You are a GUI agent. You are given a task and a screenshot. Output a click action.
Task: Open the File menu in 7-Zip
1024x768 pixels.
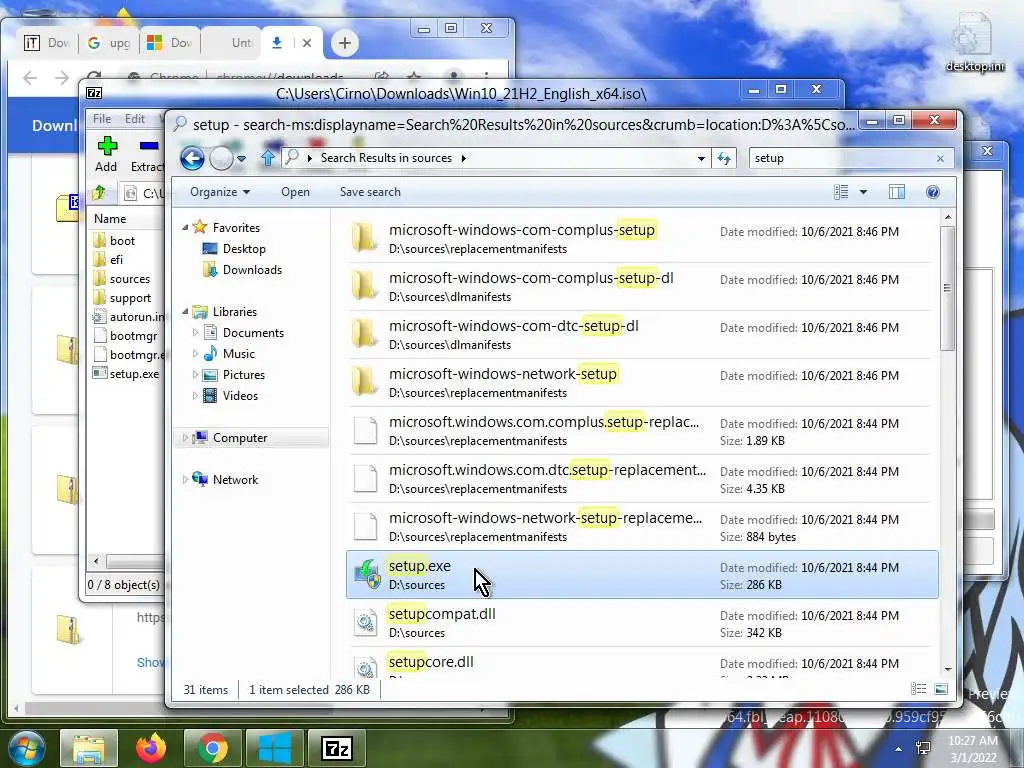[102, 119]
